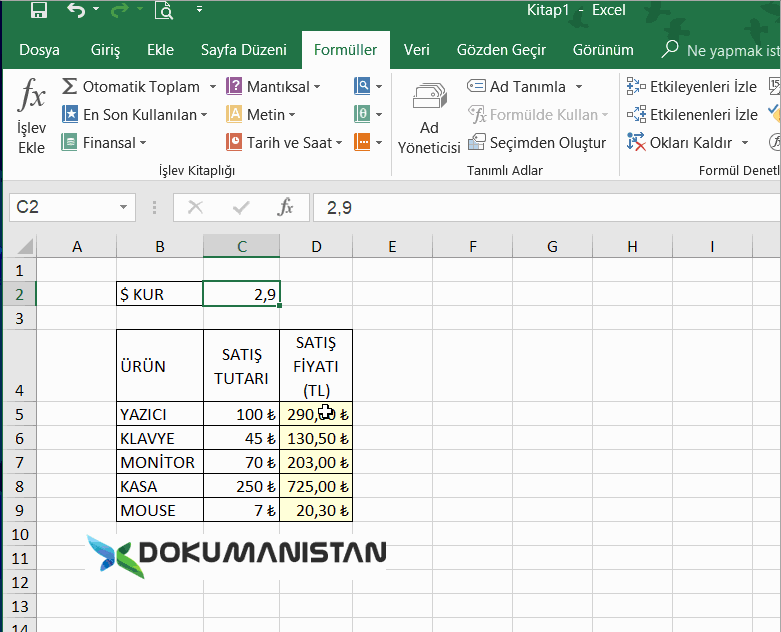781x632 pixels.
Task: Open the Sayfa Düzeni tab
Action: click(x=244, y=50)
